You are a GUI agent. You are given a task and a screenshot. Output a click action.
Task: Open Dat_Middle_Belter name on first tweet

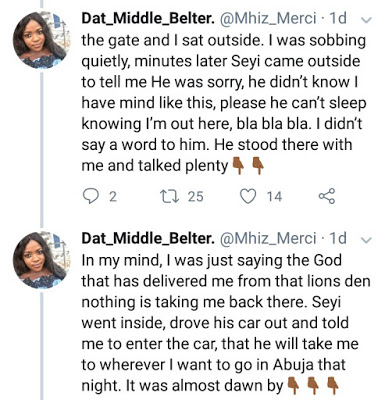pyautogui.click(x=148, y=18)
